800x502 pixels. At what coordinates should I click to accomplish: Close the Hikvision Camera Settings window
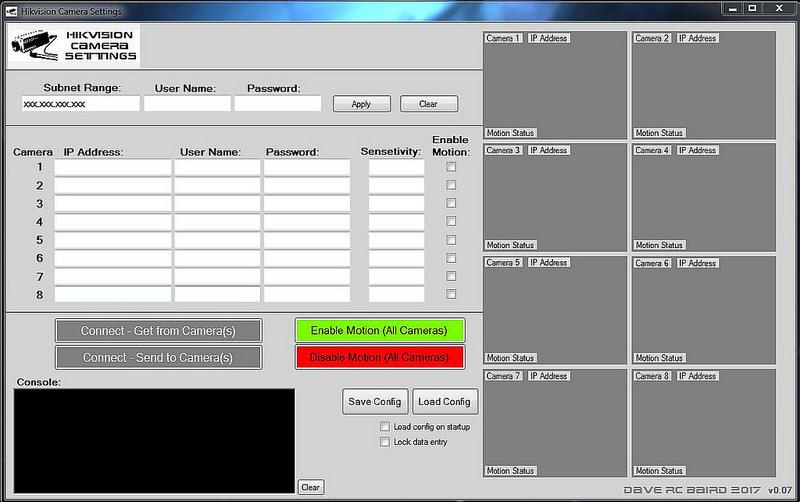point(779,9)
